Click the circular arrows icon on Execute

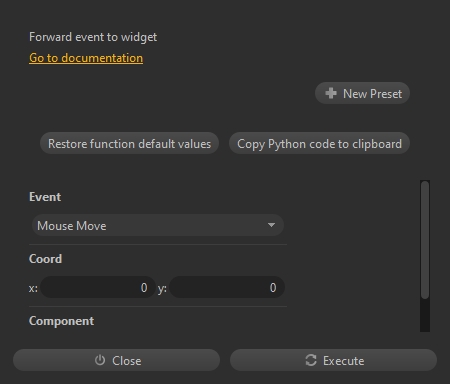311,360
